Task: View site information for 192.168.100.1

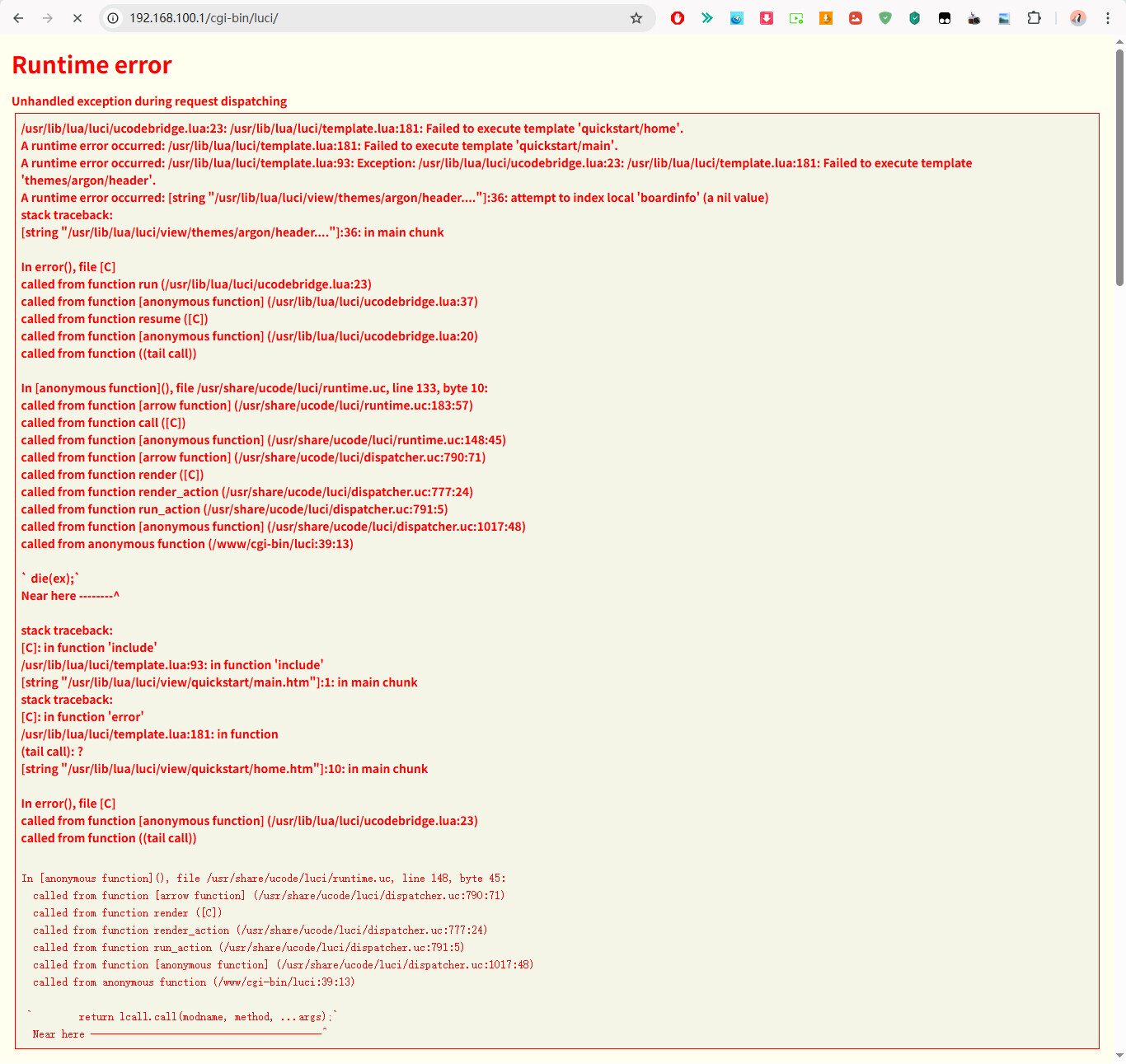Action: pos(114,18)
